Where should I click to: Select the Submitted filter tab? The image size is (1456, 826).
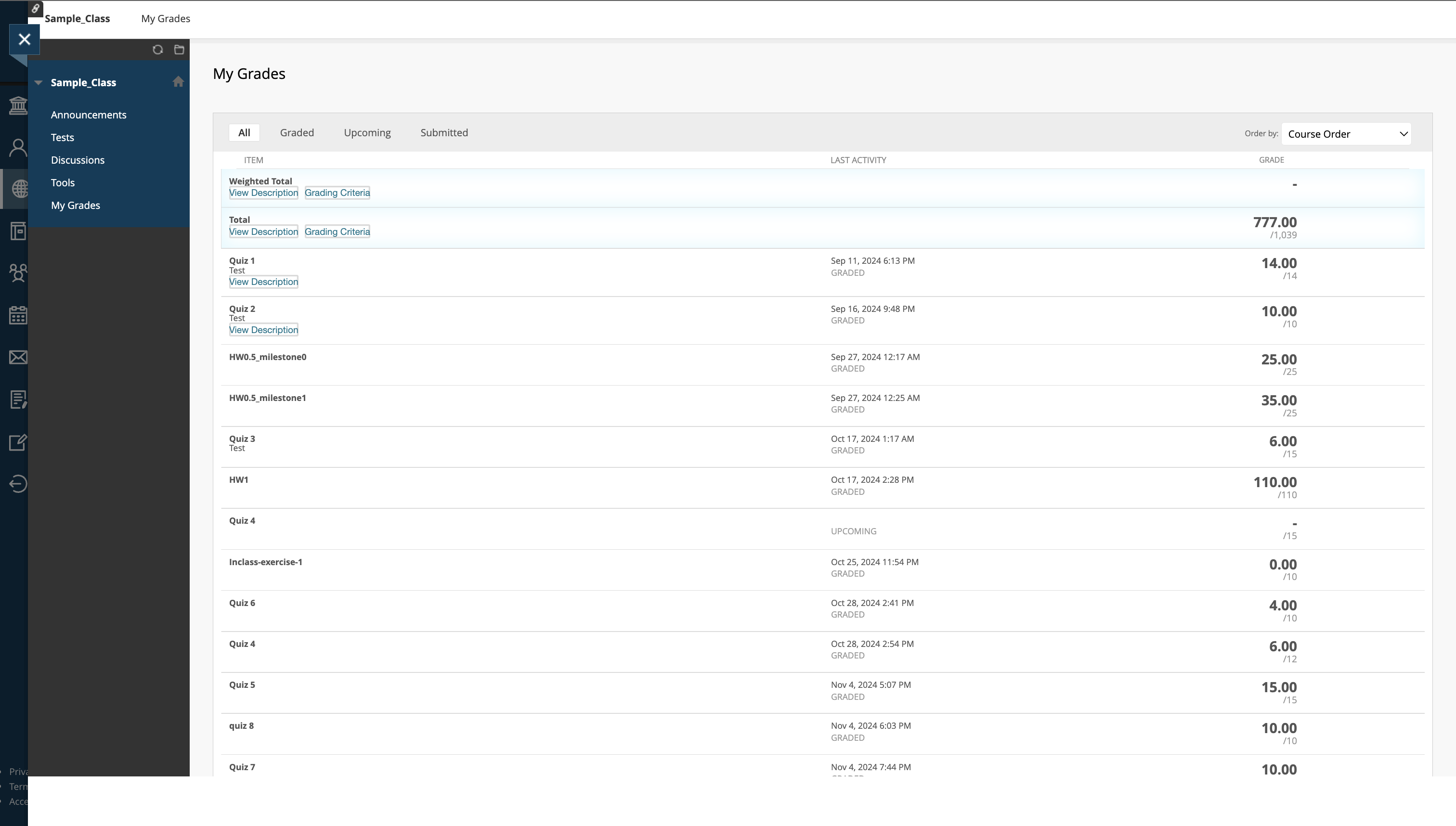[x=444, y=133]
